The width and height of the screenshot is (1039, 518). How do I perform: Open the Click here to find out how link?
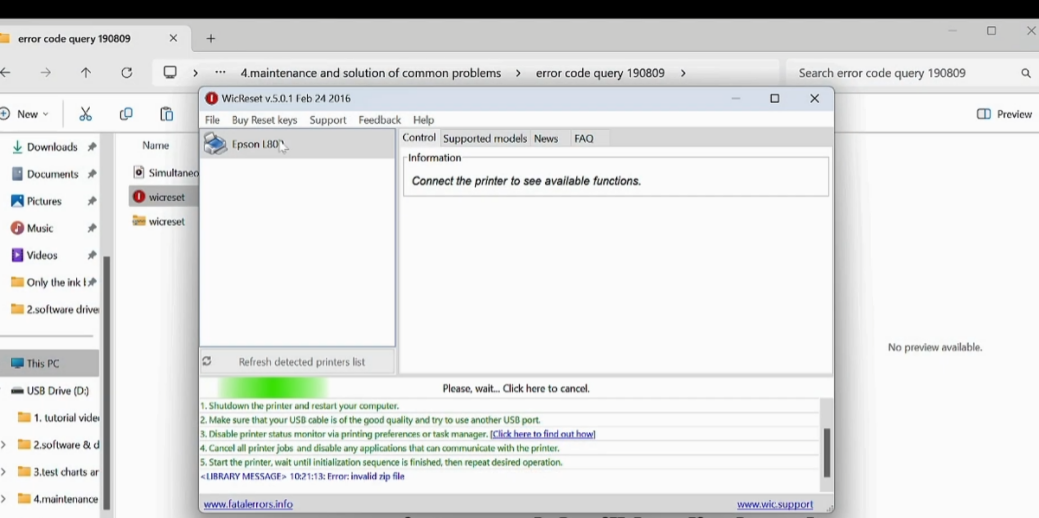coord(543,434)
